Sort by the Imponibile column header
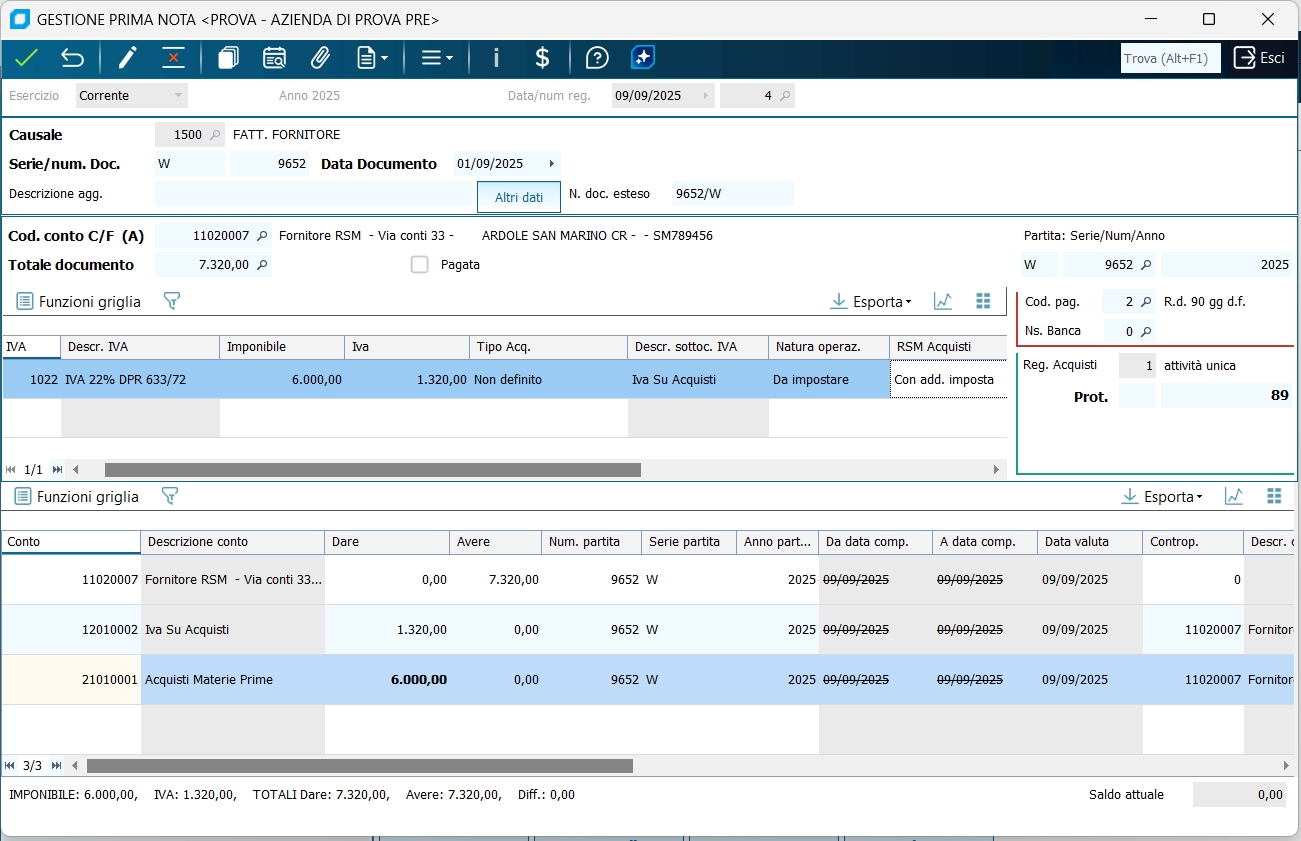The width and height of the screenshot is (1301, 841). click(283, 347)
